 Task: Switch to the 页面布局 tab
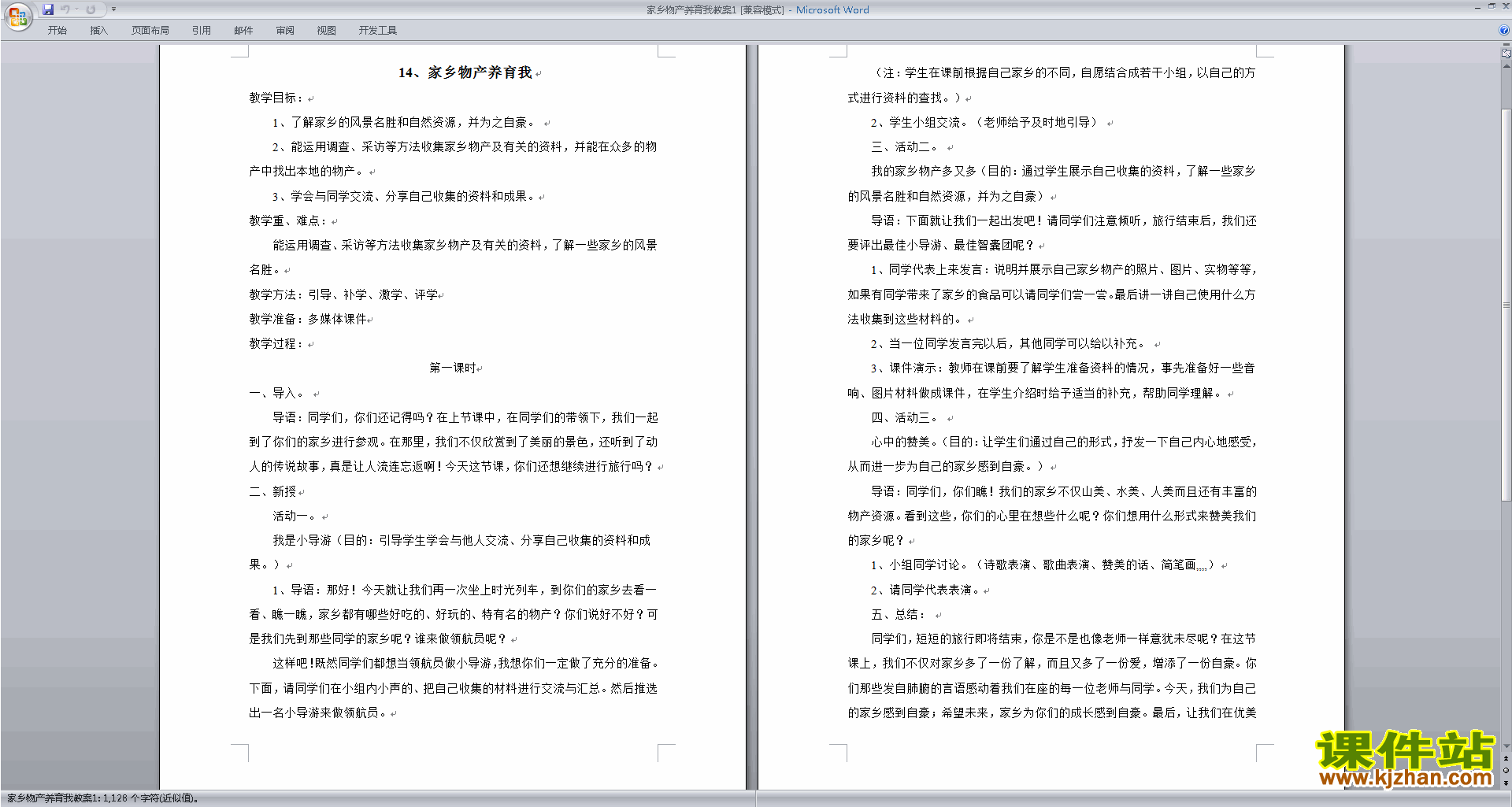tap(150, 31)
